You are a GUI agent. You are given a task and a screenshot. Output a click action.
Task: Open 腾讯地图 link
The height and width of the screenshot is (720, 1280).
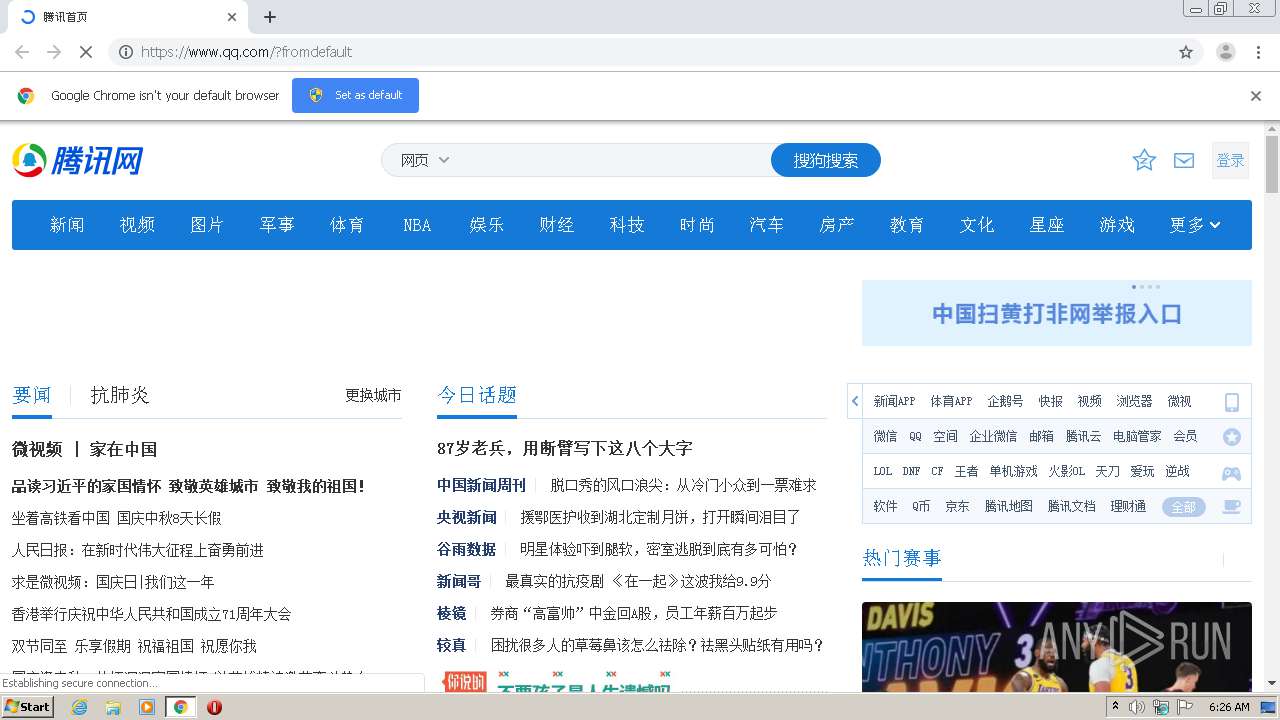coord(1008,507)
